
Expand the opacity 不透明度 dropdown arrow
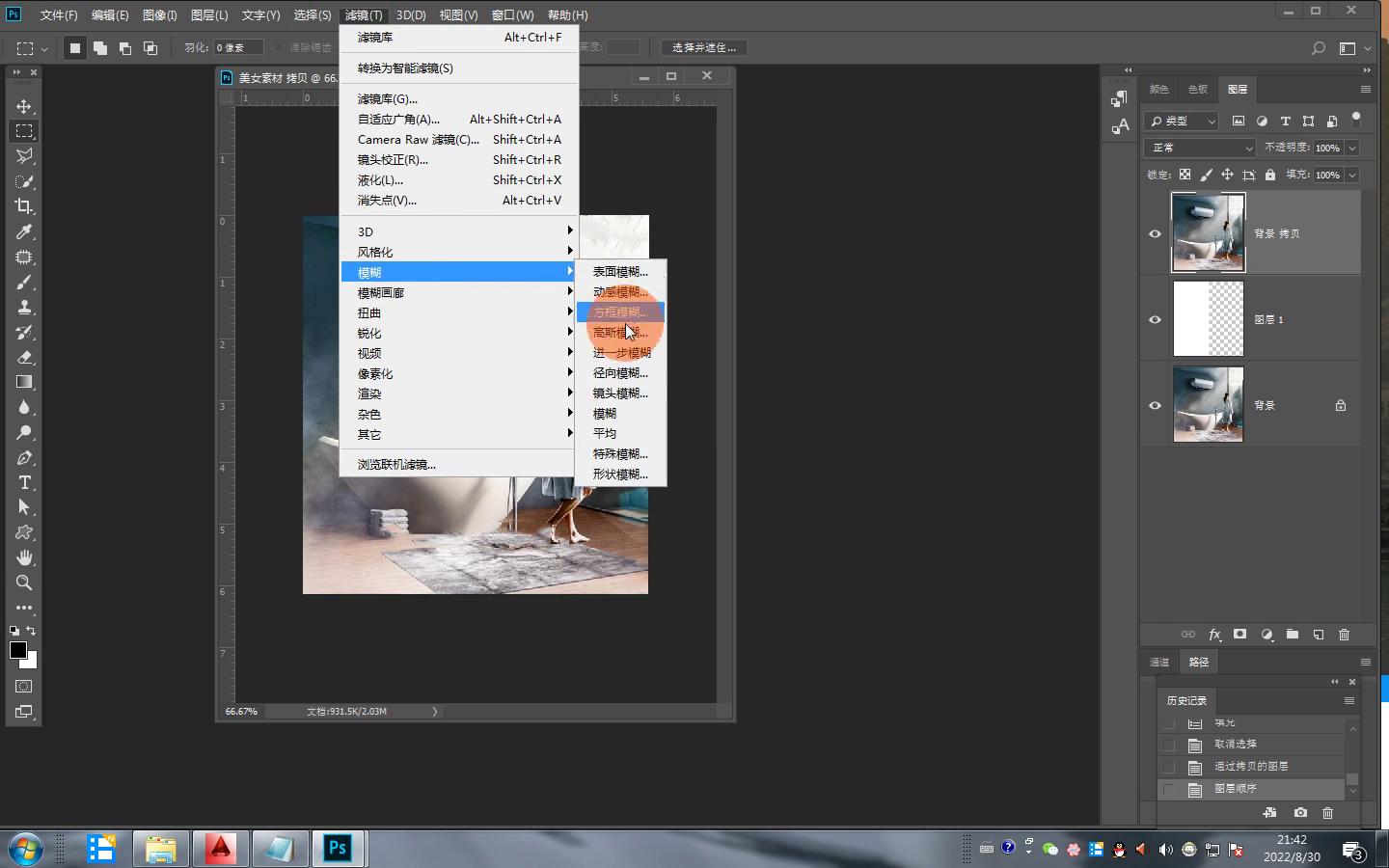pos(1352,148)
